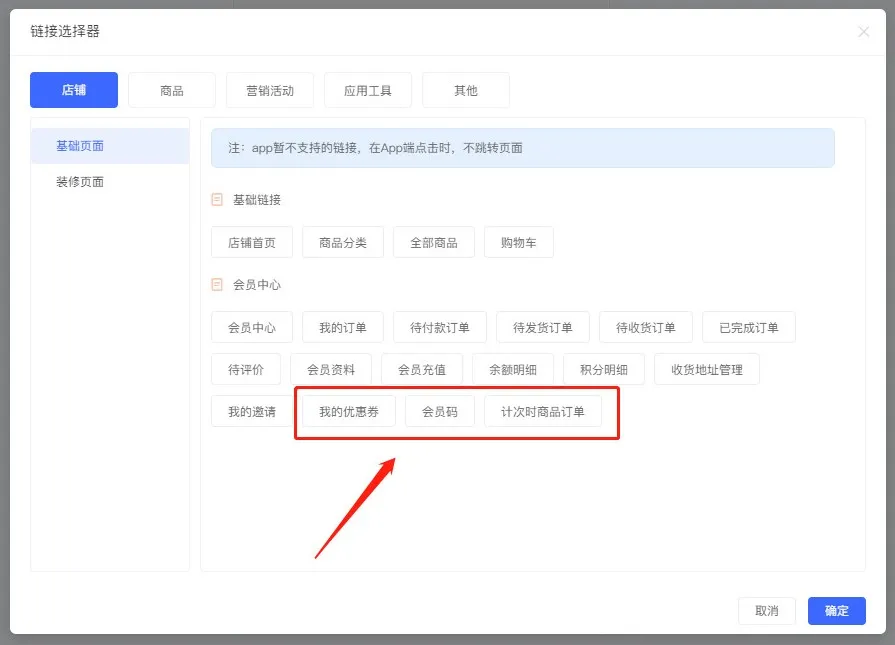Choose 我的优惠券 link
Viewport: 895px width, 645px height.
(x=349, y=412)
